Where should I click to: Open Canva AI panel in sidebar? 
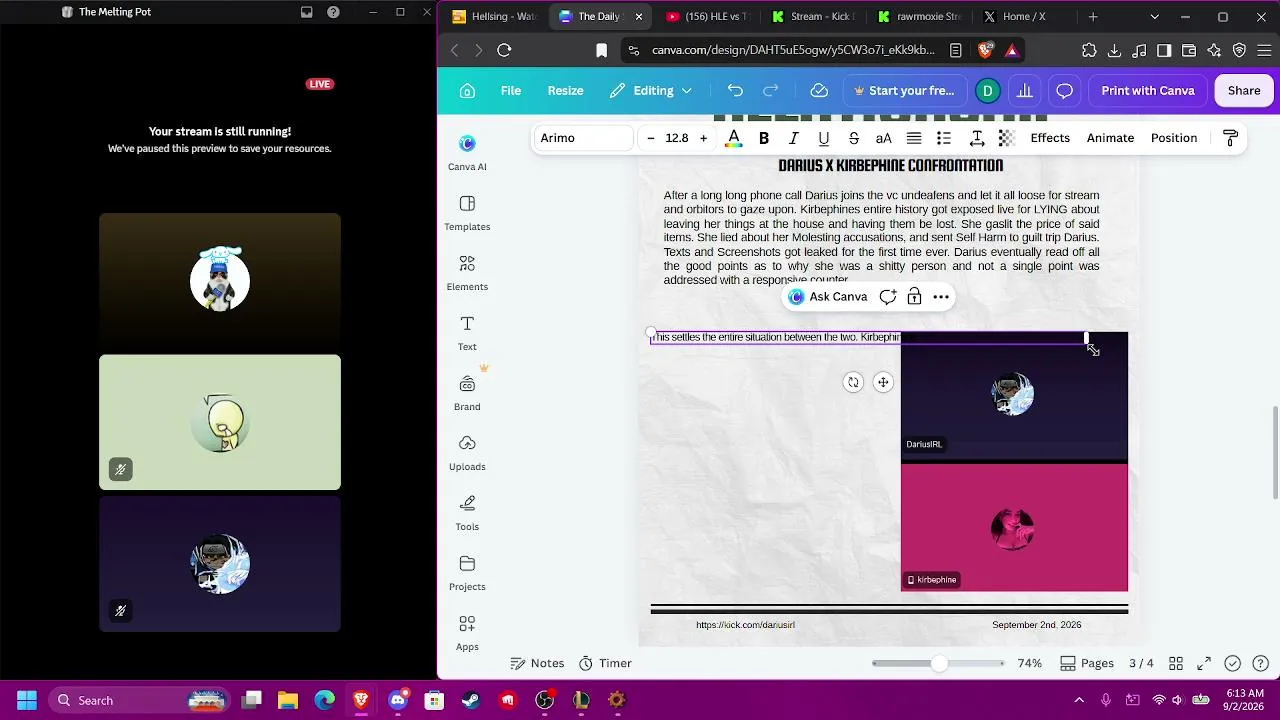[467, 152]
